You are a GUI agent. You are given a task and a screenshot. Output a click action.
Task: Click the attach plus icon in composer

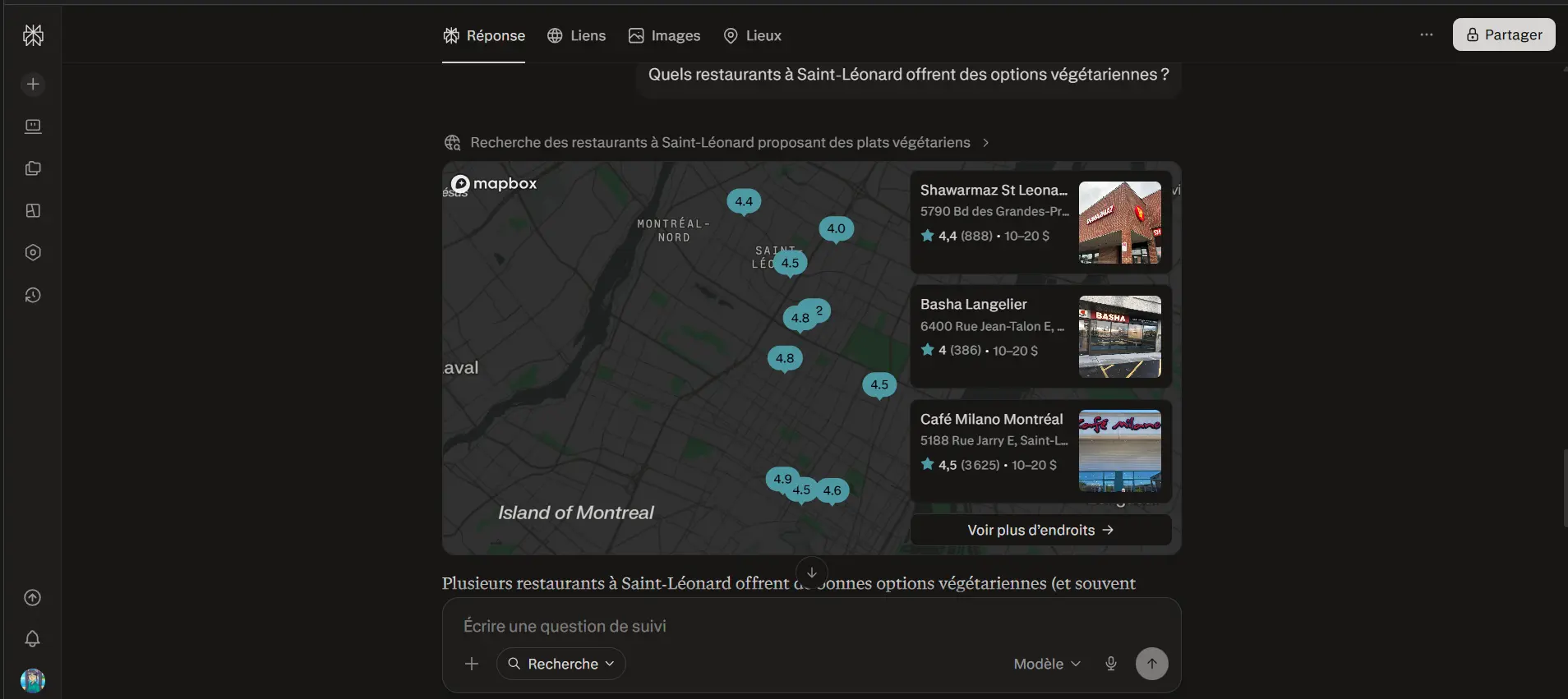click(x=472, y=664)
